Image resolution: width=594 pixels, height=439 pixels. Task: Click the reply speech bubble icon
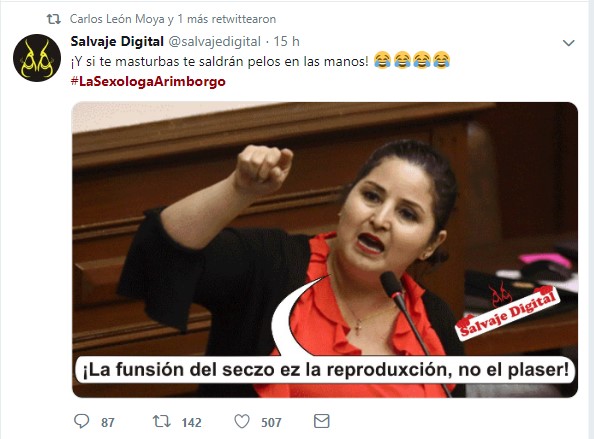[x=81, y=421]
